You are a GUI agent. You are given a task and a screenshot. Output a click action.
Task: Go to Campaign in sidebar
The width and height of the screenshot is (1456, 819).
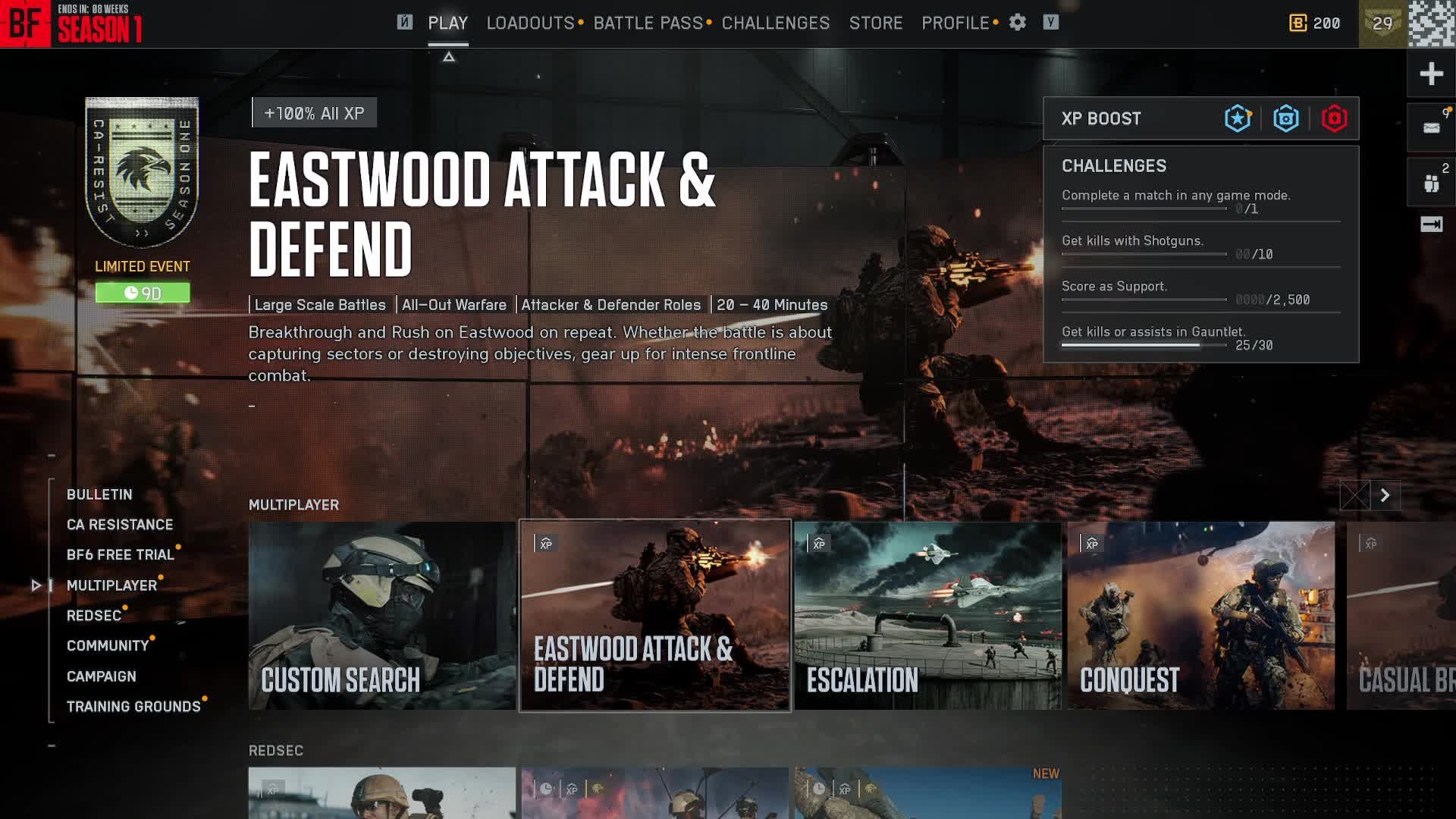pyautogui.click(x=101, y=676)
